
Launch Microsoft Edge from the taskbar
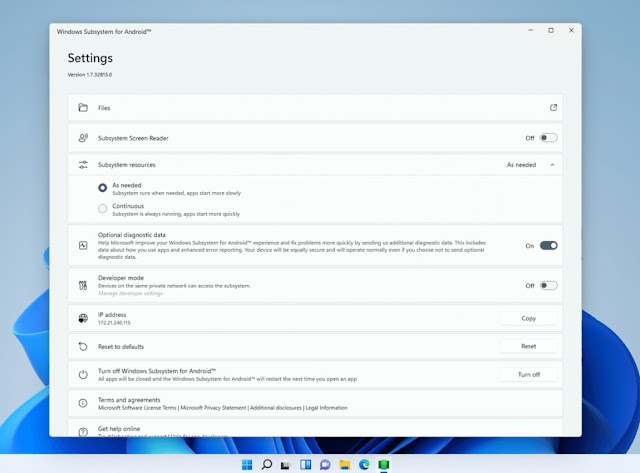tap(364, 464)
